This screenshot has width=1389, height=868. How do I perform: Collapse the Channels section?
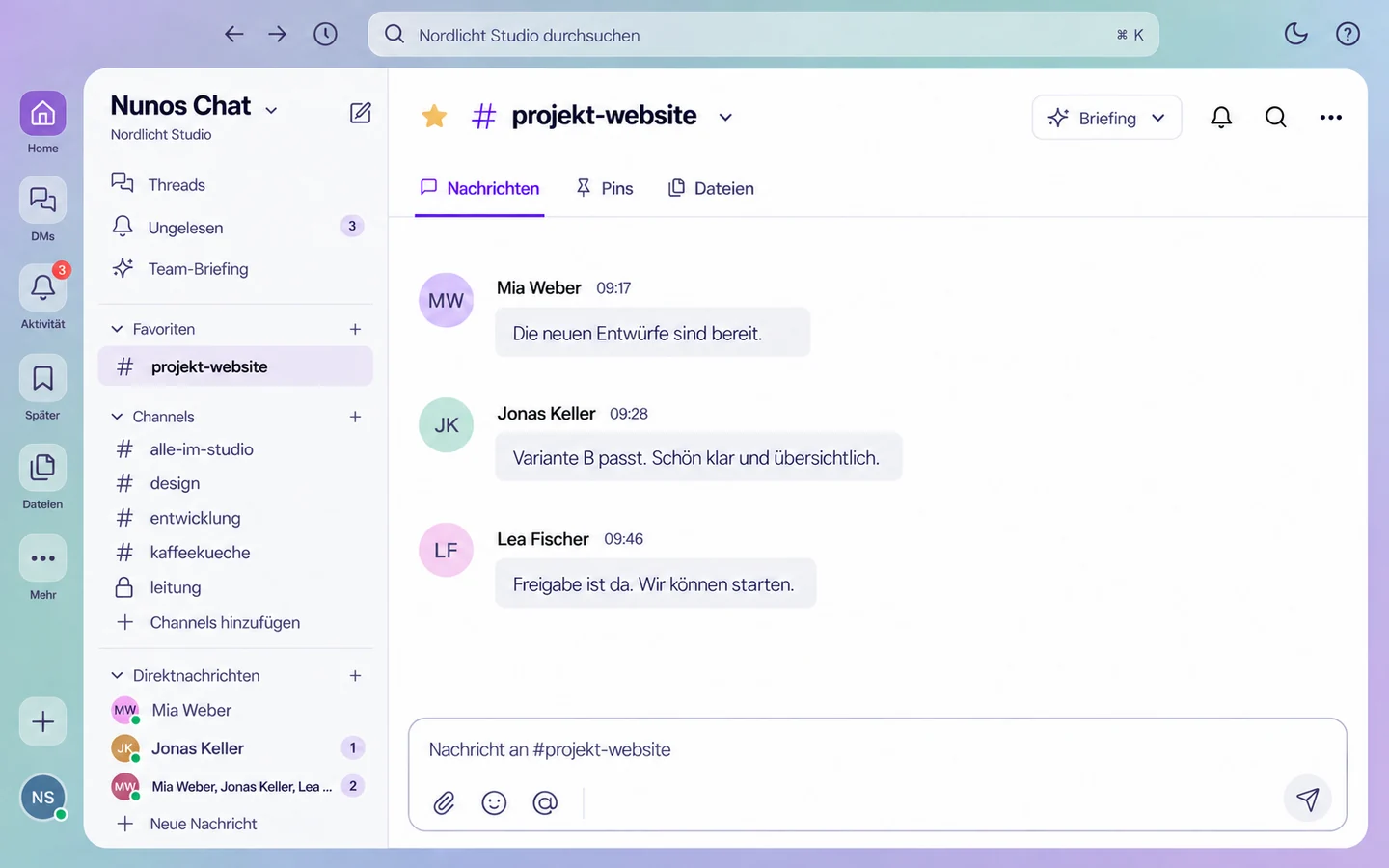coord(117,417)
